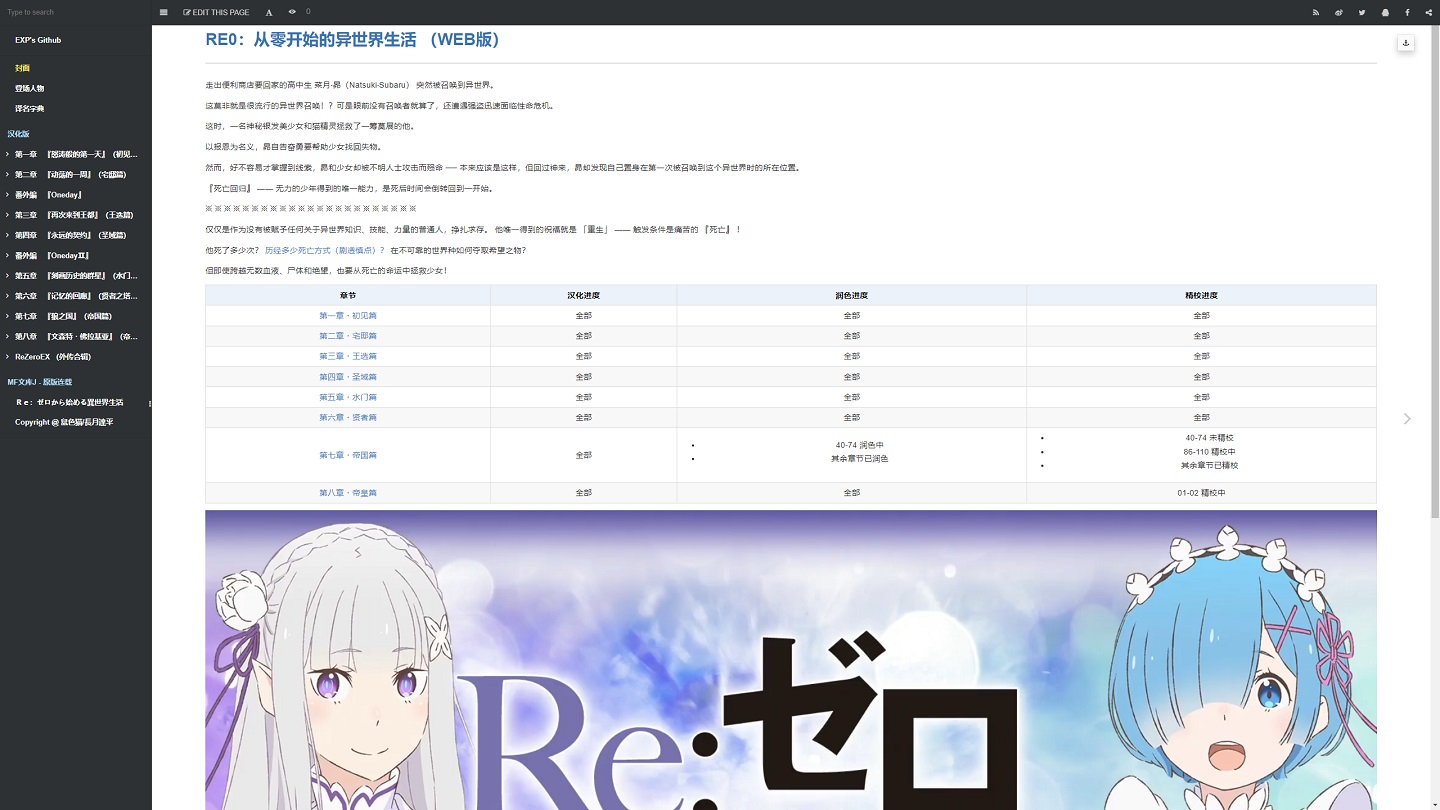Open the 历经多少死亡方式（剧透慎点）？ link
Screen dimensions: 1440x810
point(324,250)
